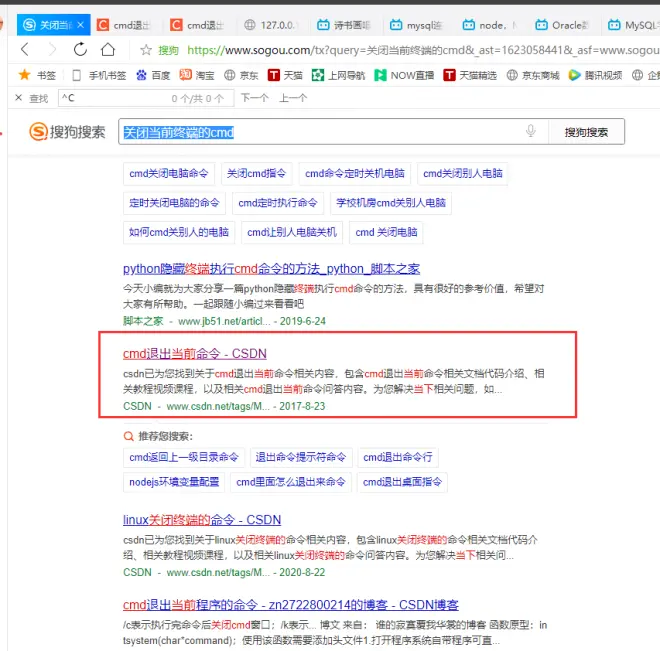Switch to the node tab

coord(490,25)
